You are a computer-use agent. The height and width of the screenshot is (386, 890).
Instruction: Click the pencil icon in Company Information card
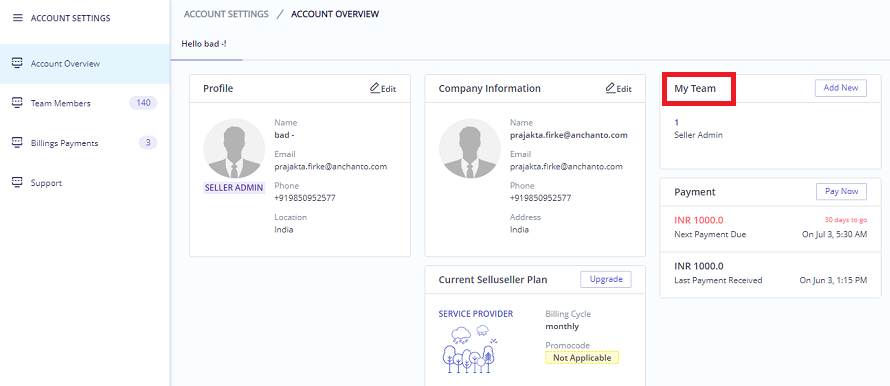(x=610, y=88)
